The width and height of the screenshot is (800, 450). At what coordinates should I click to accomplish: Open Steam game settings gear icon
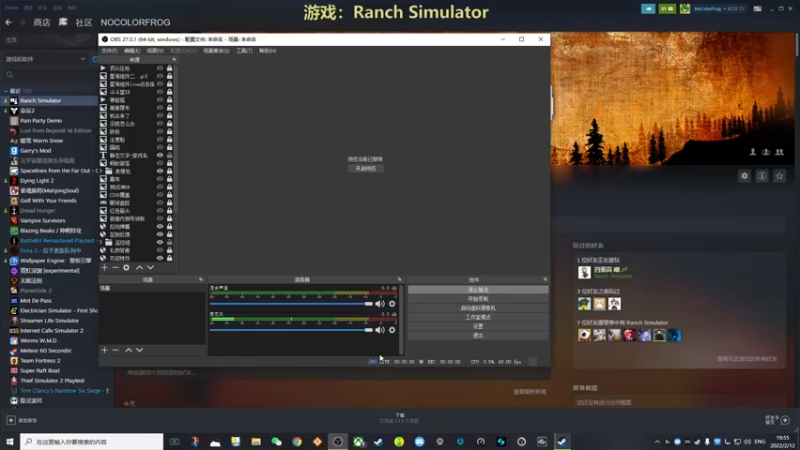(744, 176)
